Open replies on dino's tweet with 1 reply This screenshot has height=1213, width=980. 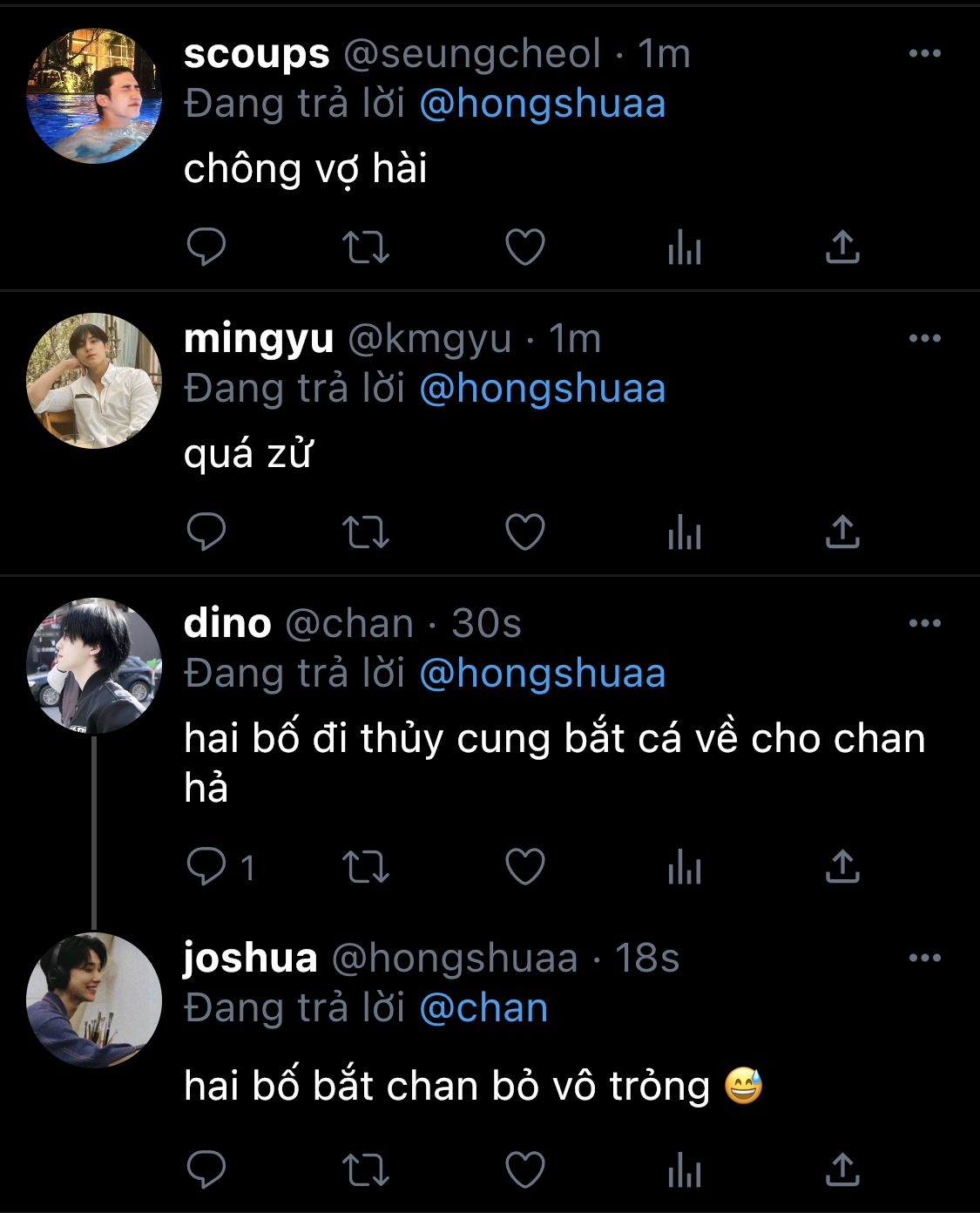220,867
